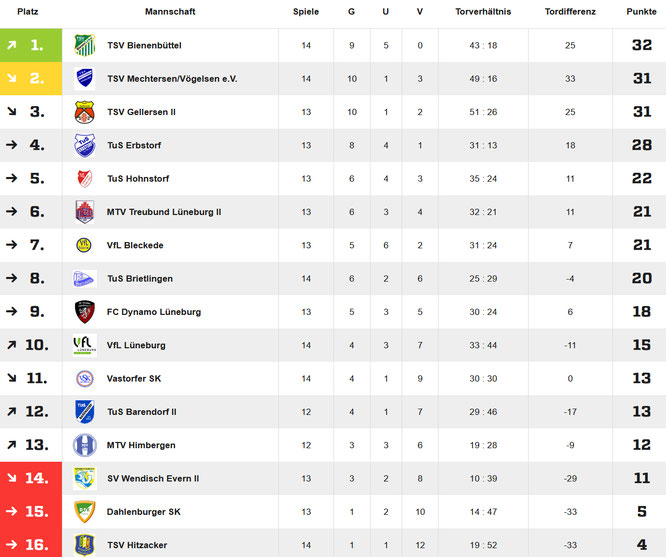Screen dimensions: 666x557
Task: Click the MTV Treubund Lüneburg II logo
Action: point(84,212)
